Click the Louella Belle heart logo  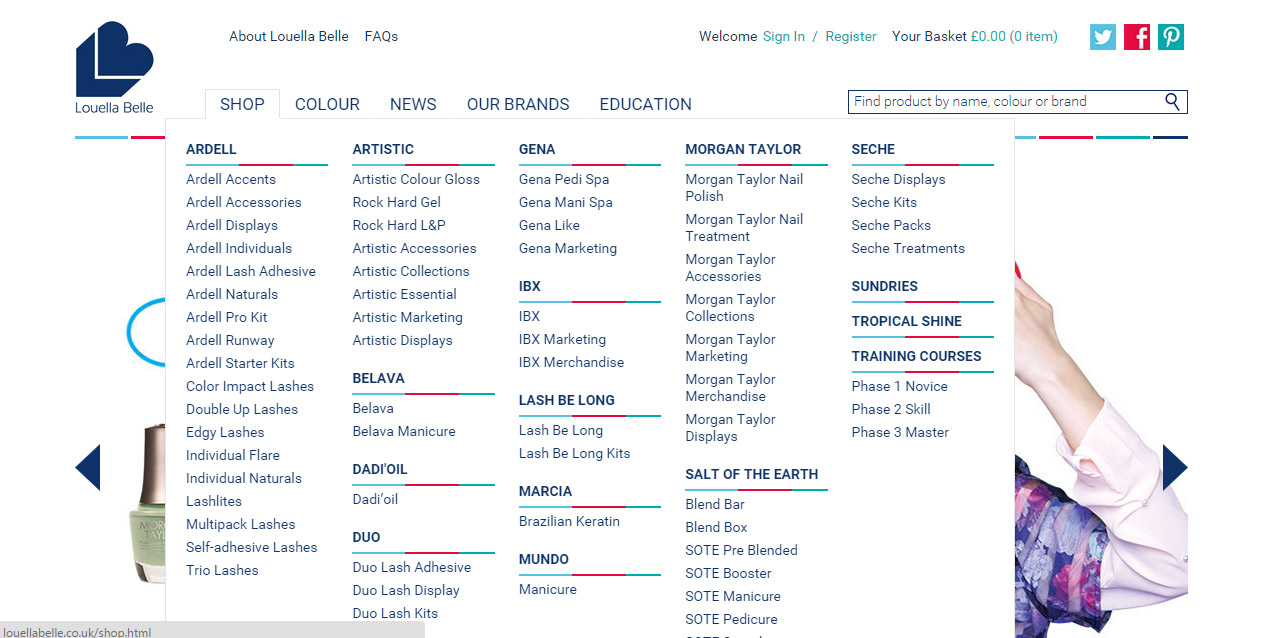tap(114, 67)
